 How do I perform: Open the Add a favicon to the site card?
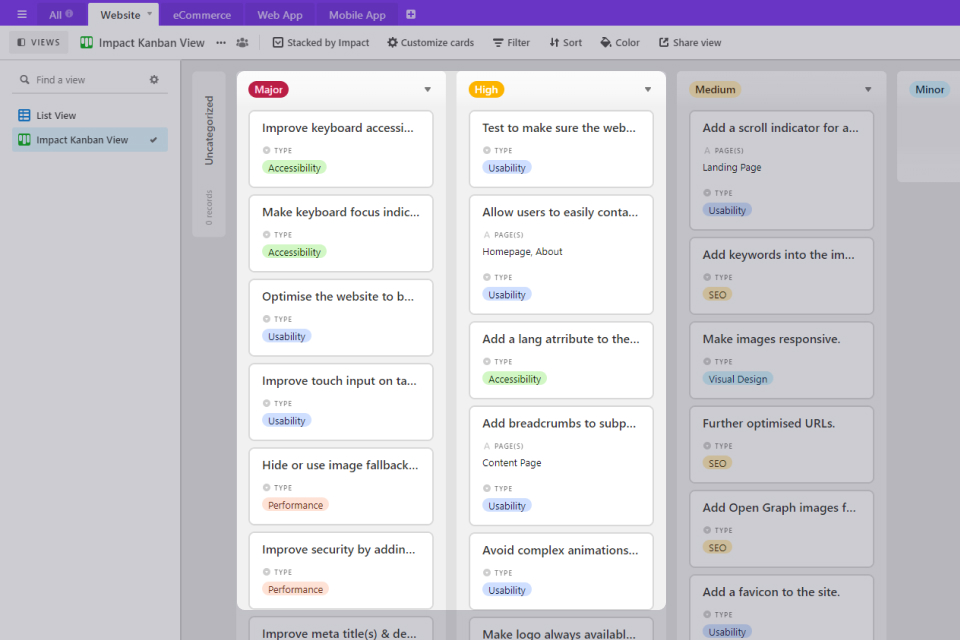(781, 608)
